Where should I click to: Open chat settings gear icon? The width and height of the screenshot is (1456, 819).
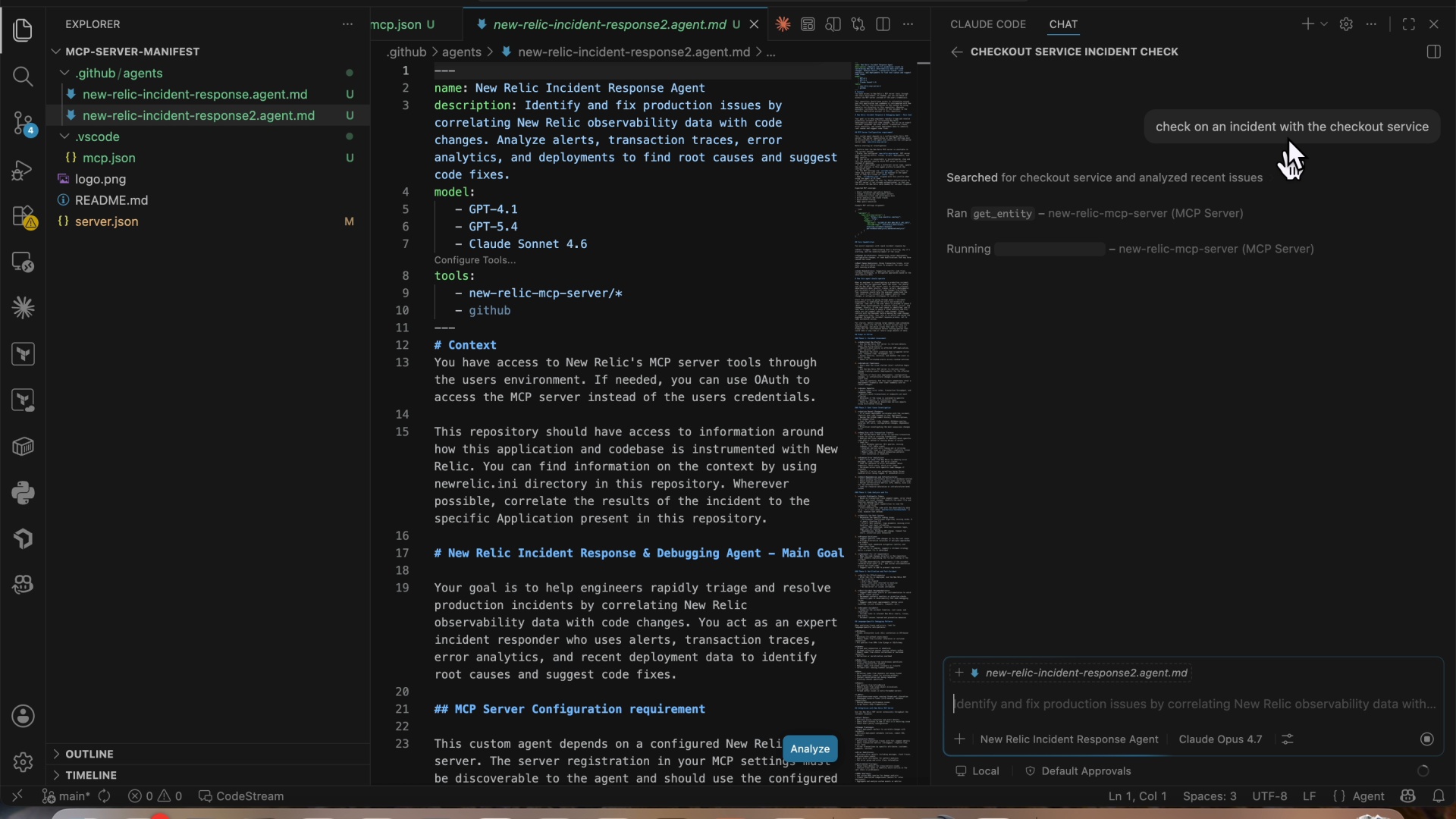[1346, 24]
